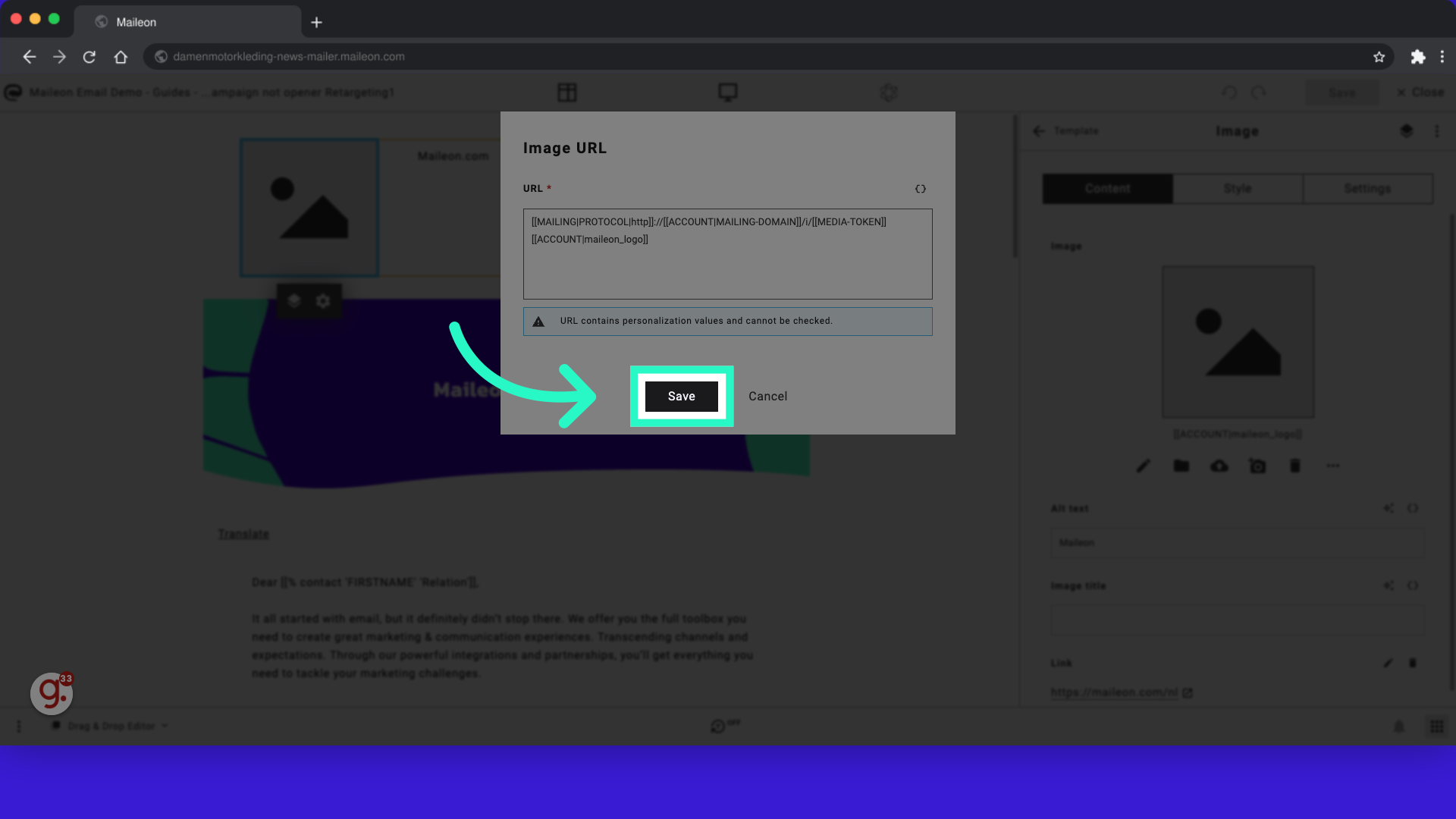The height and width of the screenshot is (819, 1456).
Task: Toggle the autosave OFF clock icon
Action: 724,726
